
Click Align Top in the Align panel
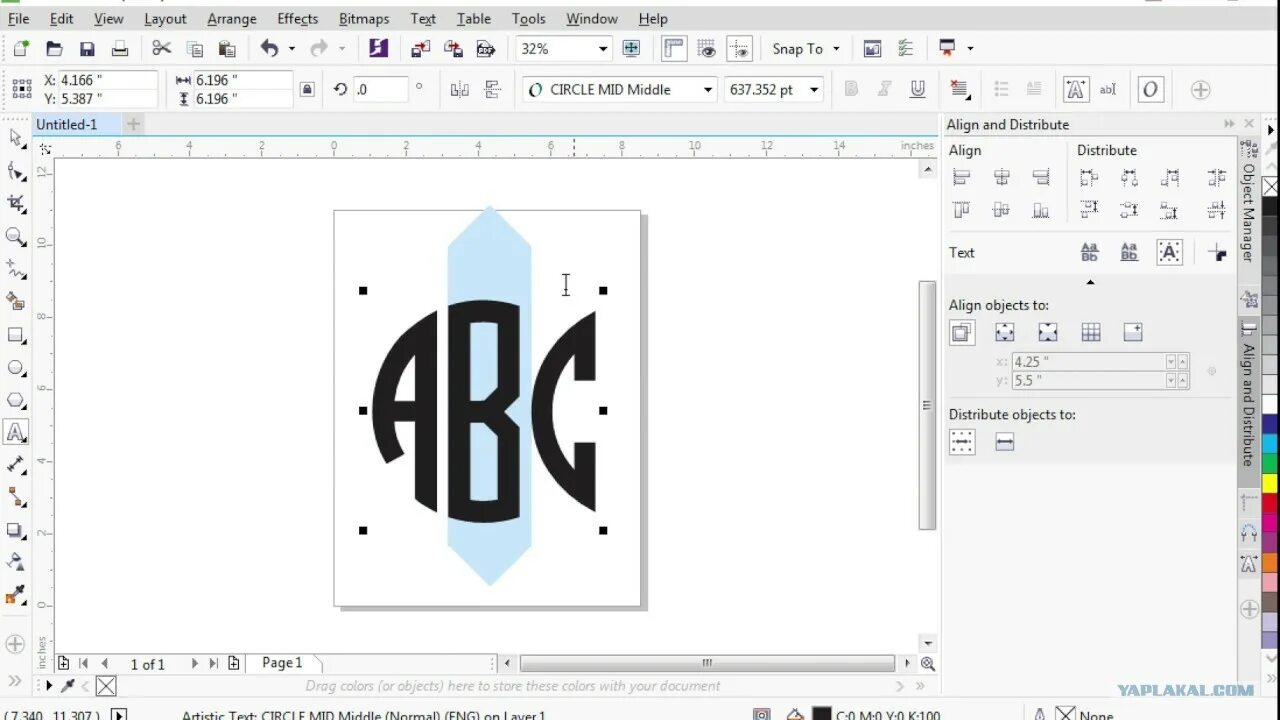point(962,210)
